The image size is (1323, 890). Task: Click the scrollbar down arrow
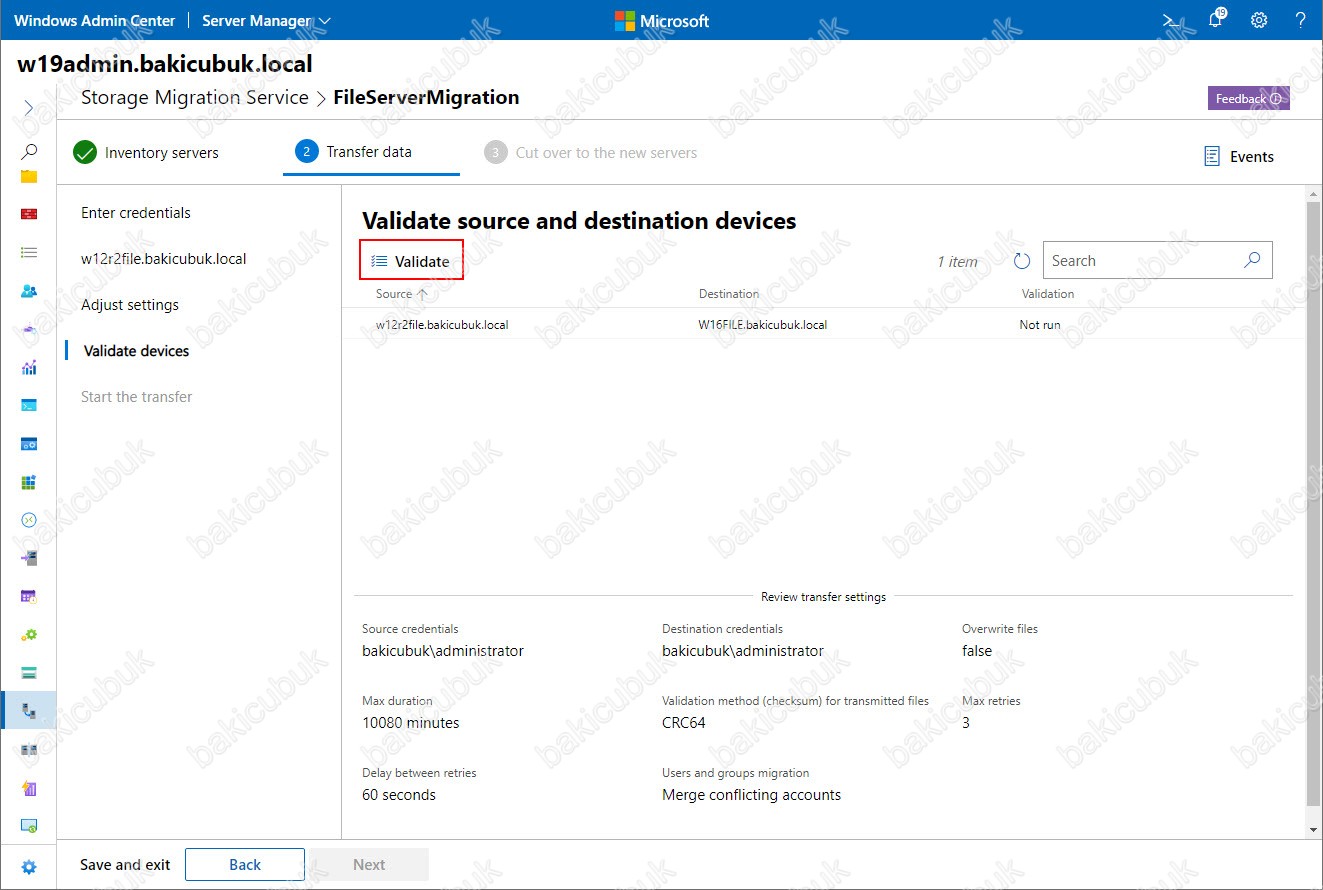coord(1313,830)
